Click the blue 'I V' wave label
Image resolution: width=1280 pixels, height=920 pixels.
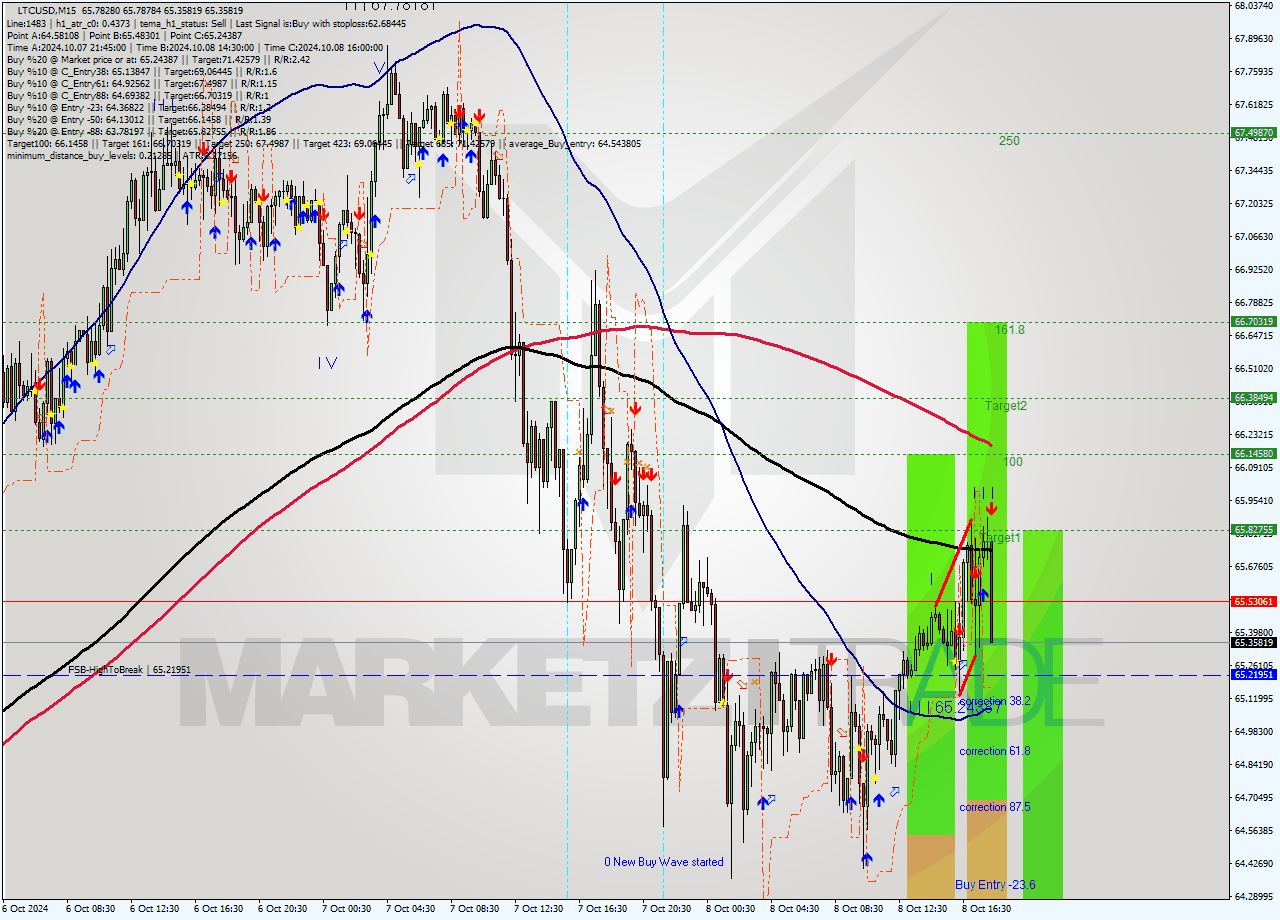[x=327, y=362]
